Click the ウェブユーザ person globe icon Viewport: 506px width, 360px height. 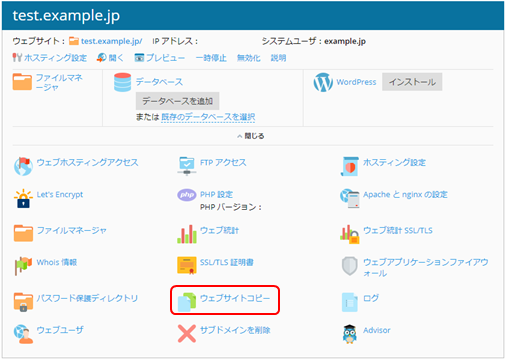23,334
